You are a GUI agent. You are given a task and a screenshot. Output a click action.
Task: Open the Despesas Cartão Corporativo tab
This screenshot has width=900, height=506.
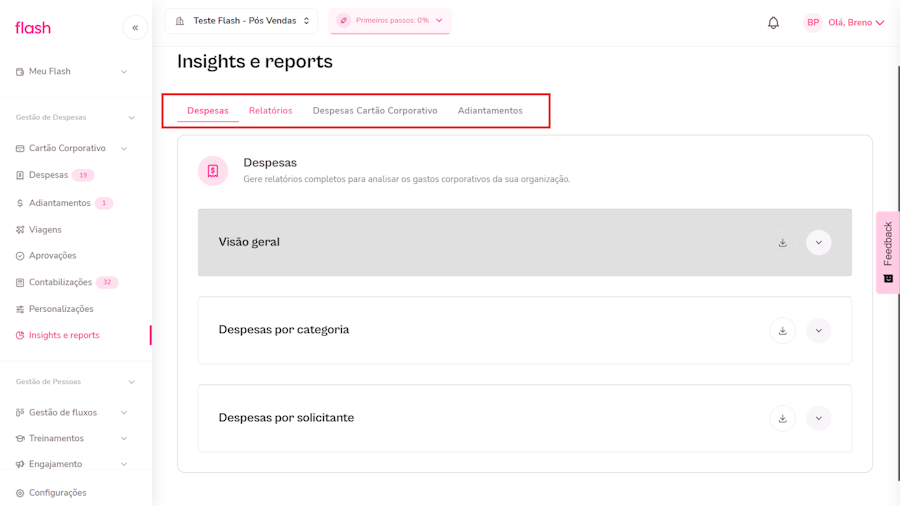375,111
